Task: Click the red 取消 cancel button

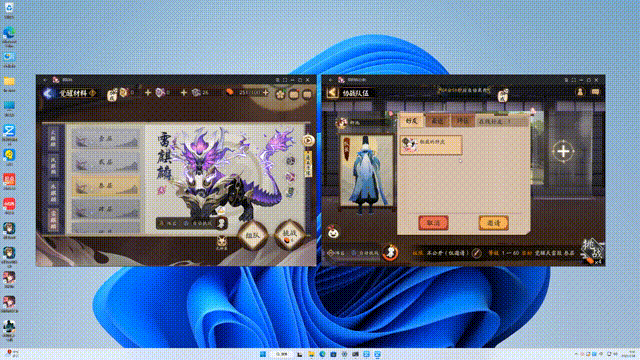Action: tap(433, 223)
